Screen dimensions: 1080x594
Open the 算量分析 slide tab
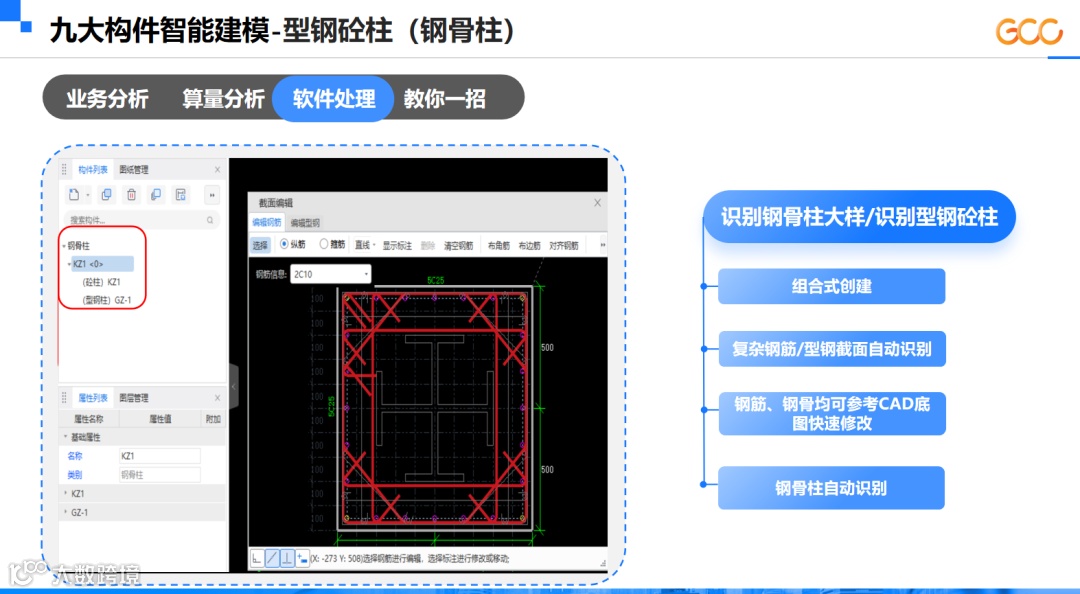[223, 99]
